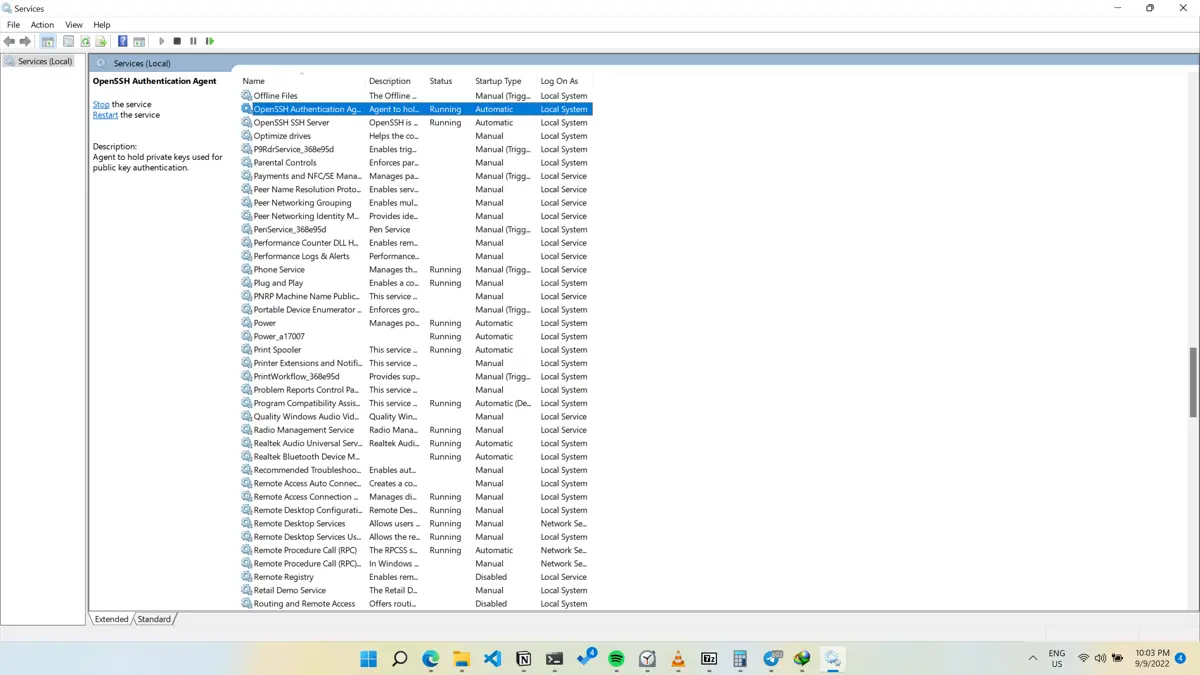This screenshot has width=1200, height=675.
Task: Select the Plug and Play service
Action: pyautogui.click(x=416, y=283)
